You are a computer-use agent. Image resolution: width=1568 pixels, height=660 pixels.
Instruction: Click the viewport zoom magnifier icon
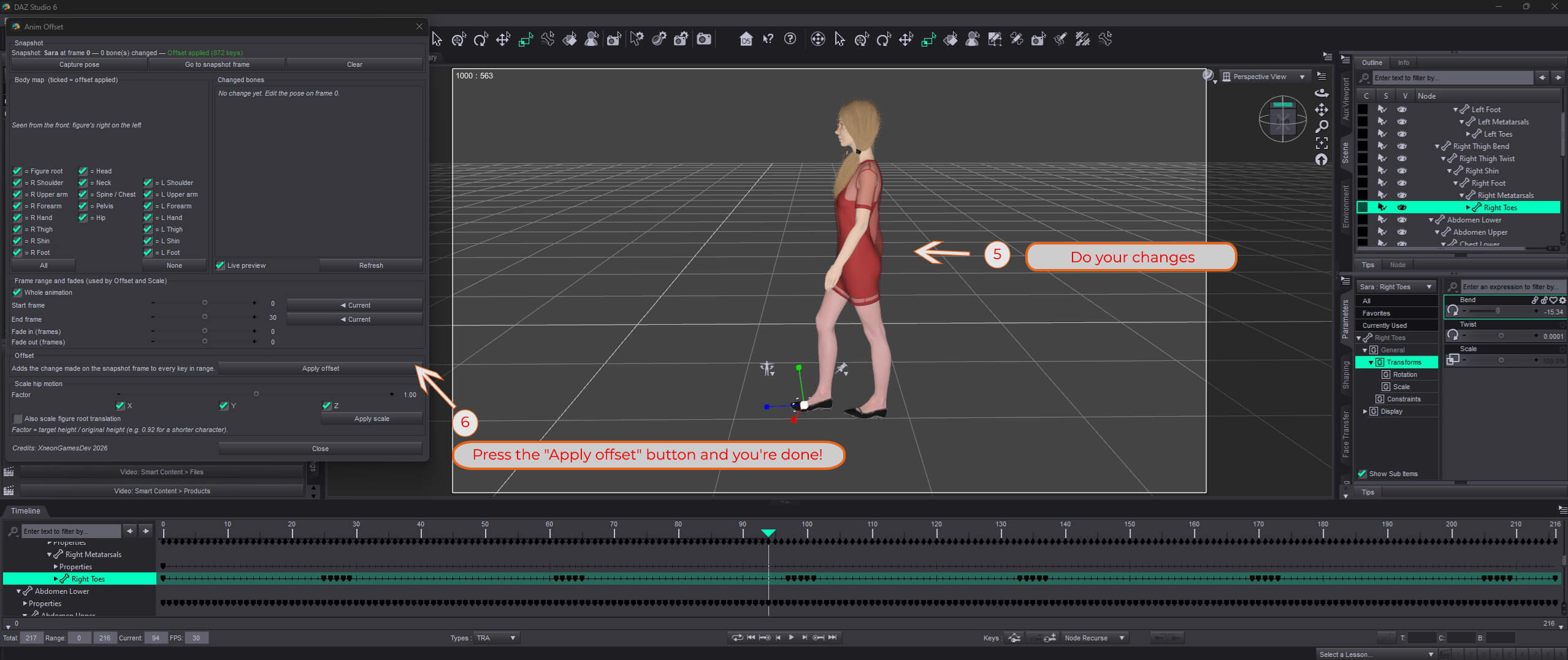click(x=1321, y=126)
